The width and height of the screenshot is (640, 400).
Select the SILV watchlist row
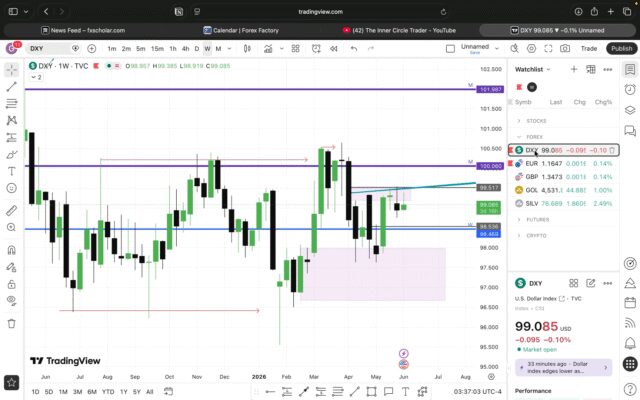[x=564, y=203]
